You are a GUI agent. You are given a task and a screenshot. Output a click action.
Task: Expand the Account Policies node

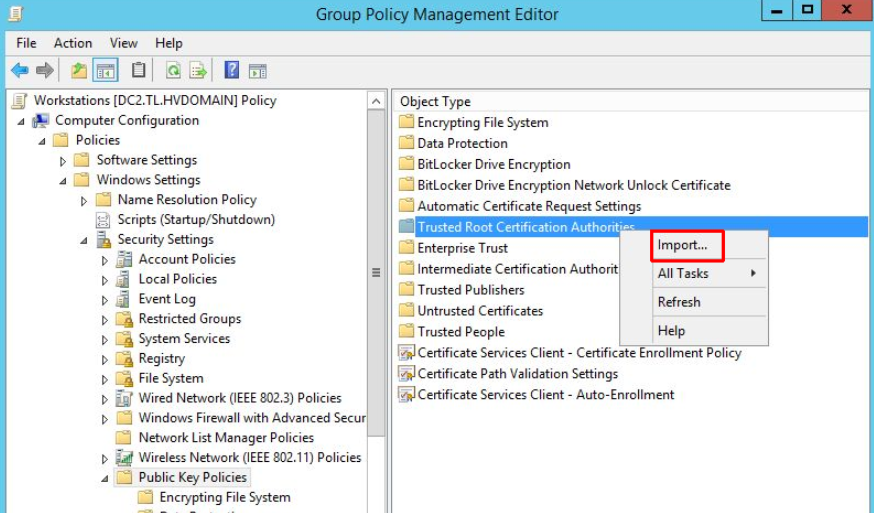pos(105,260)
